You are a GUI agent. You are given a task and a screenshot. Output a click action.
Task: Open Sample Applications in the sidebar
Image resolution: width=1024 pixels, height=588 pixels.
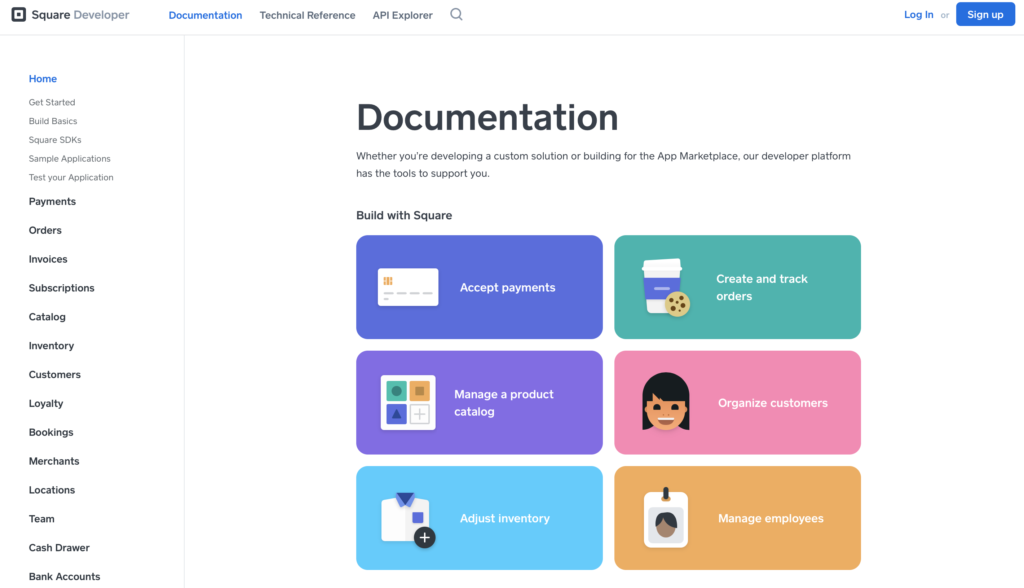69,159
